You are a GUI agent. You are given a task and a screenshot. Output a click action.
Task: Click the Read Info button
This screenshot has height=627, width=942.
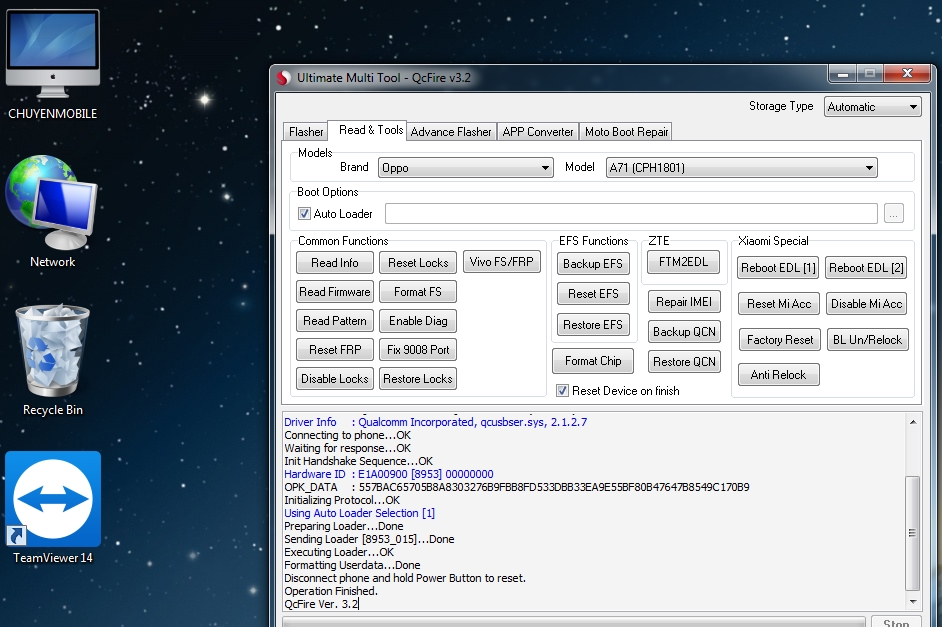click(x=335, y=262)
